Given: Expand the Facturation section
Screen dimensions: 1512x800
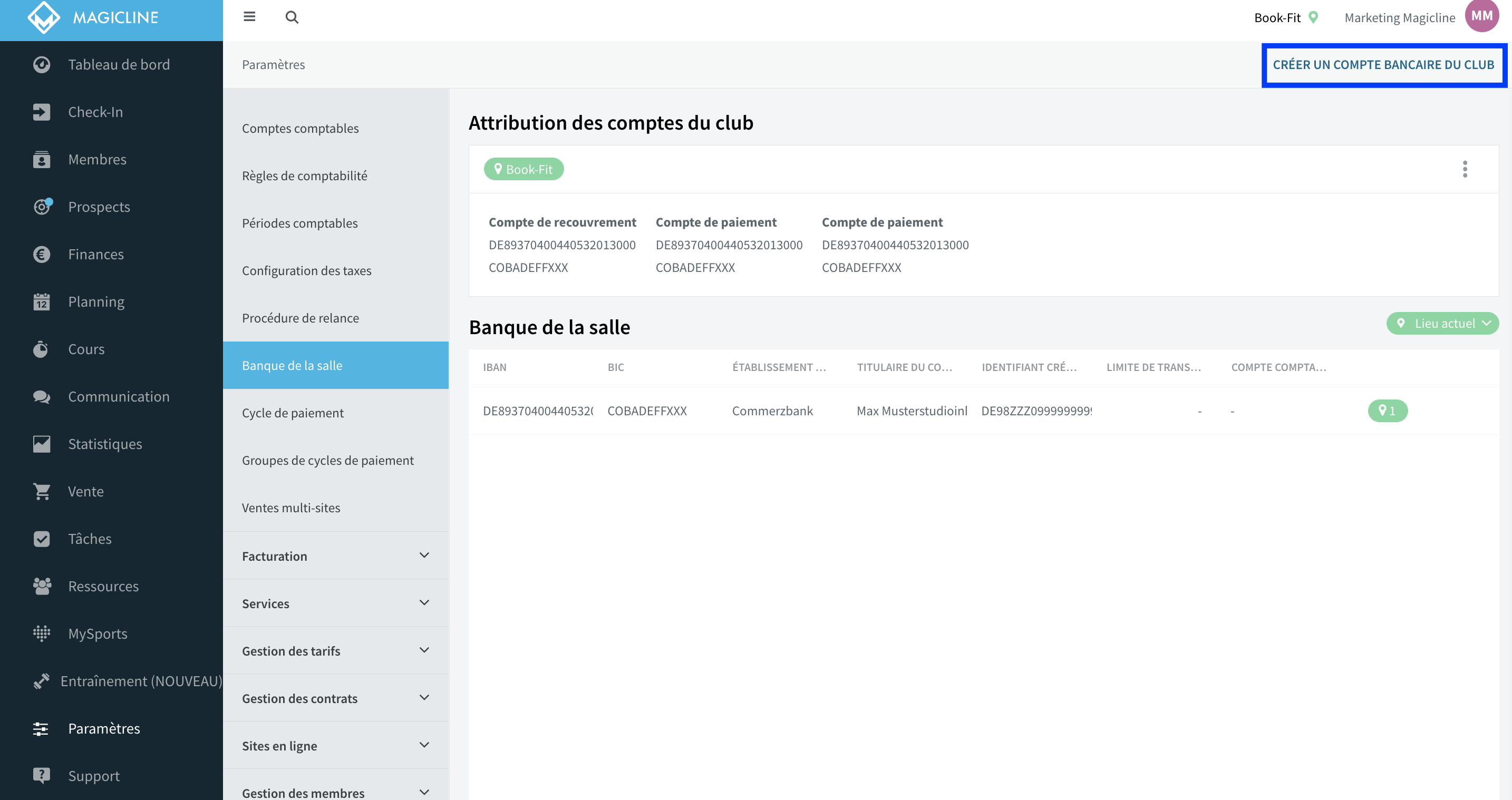Looking at the screenshot, I should 336,556.
